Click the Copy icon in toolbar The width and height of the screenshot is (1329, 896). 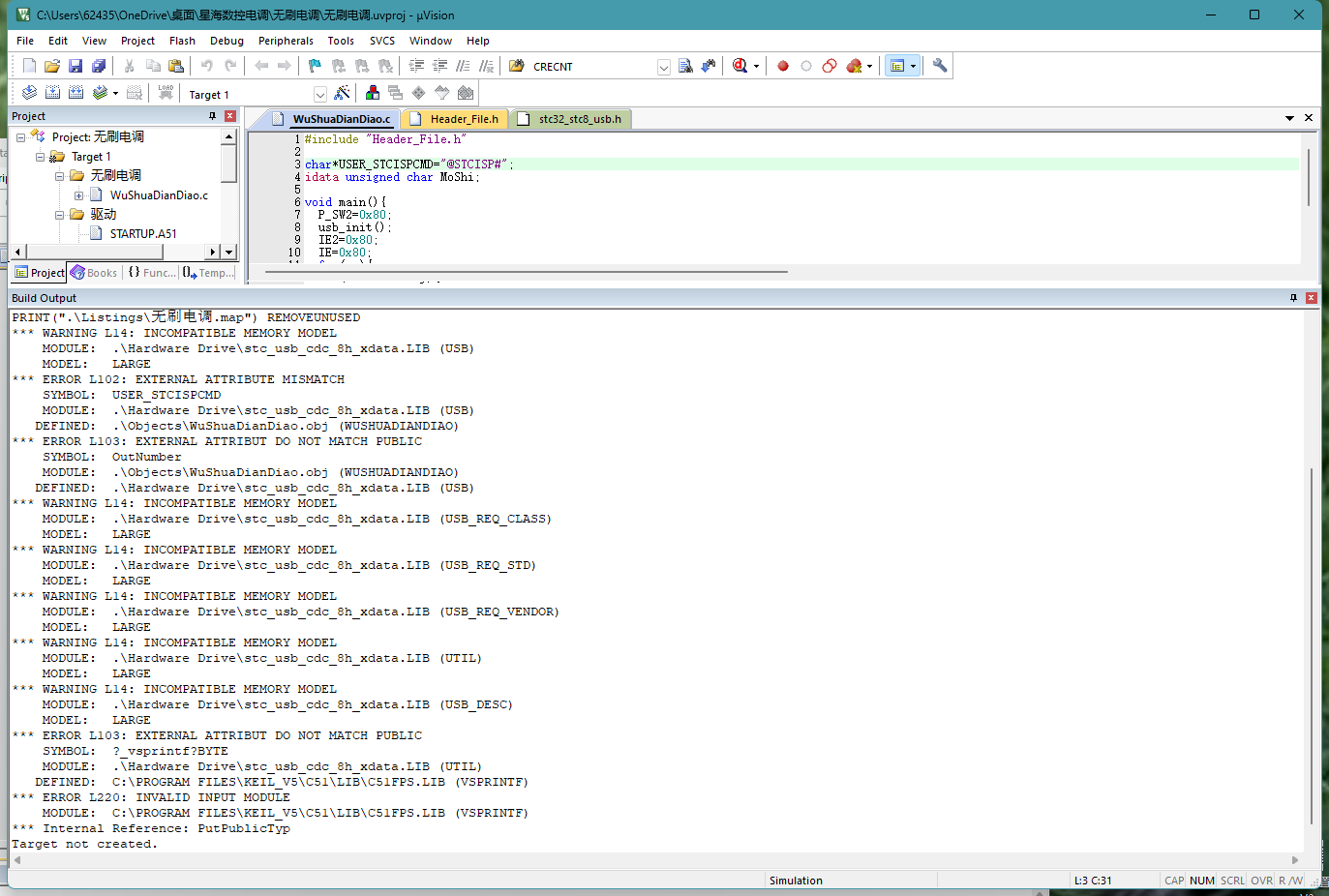153,66
